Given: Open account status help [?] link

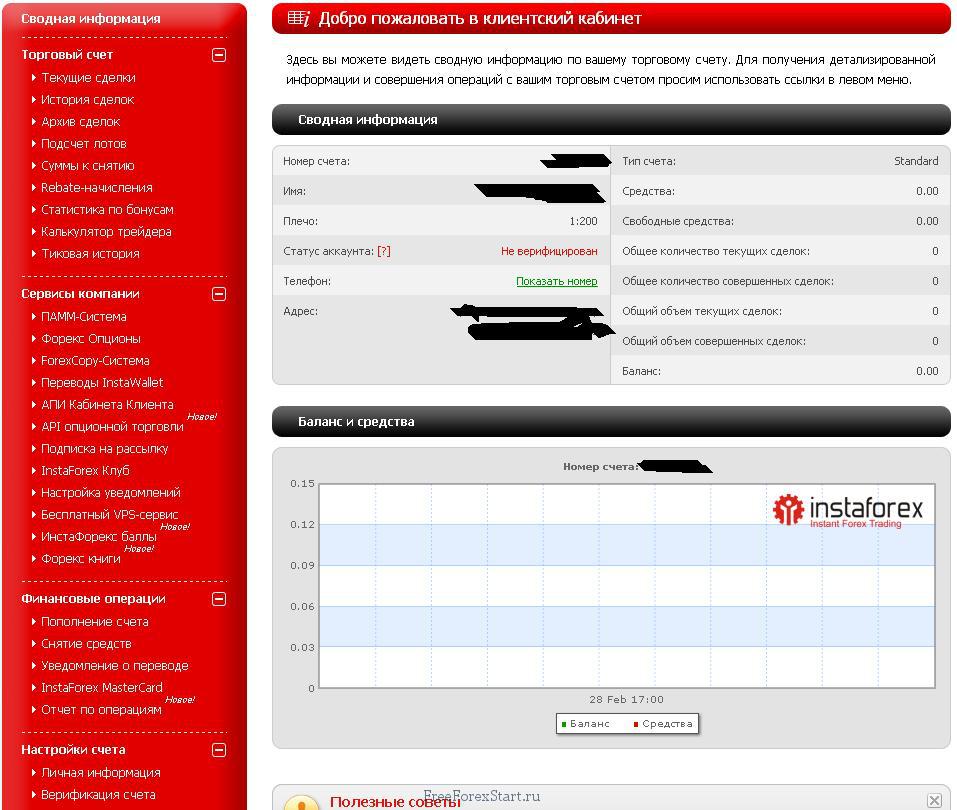Looking at the screenshot, I should (384, 252).
